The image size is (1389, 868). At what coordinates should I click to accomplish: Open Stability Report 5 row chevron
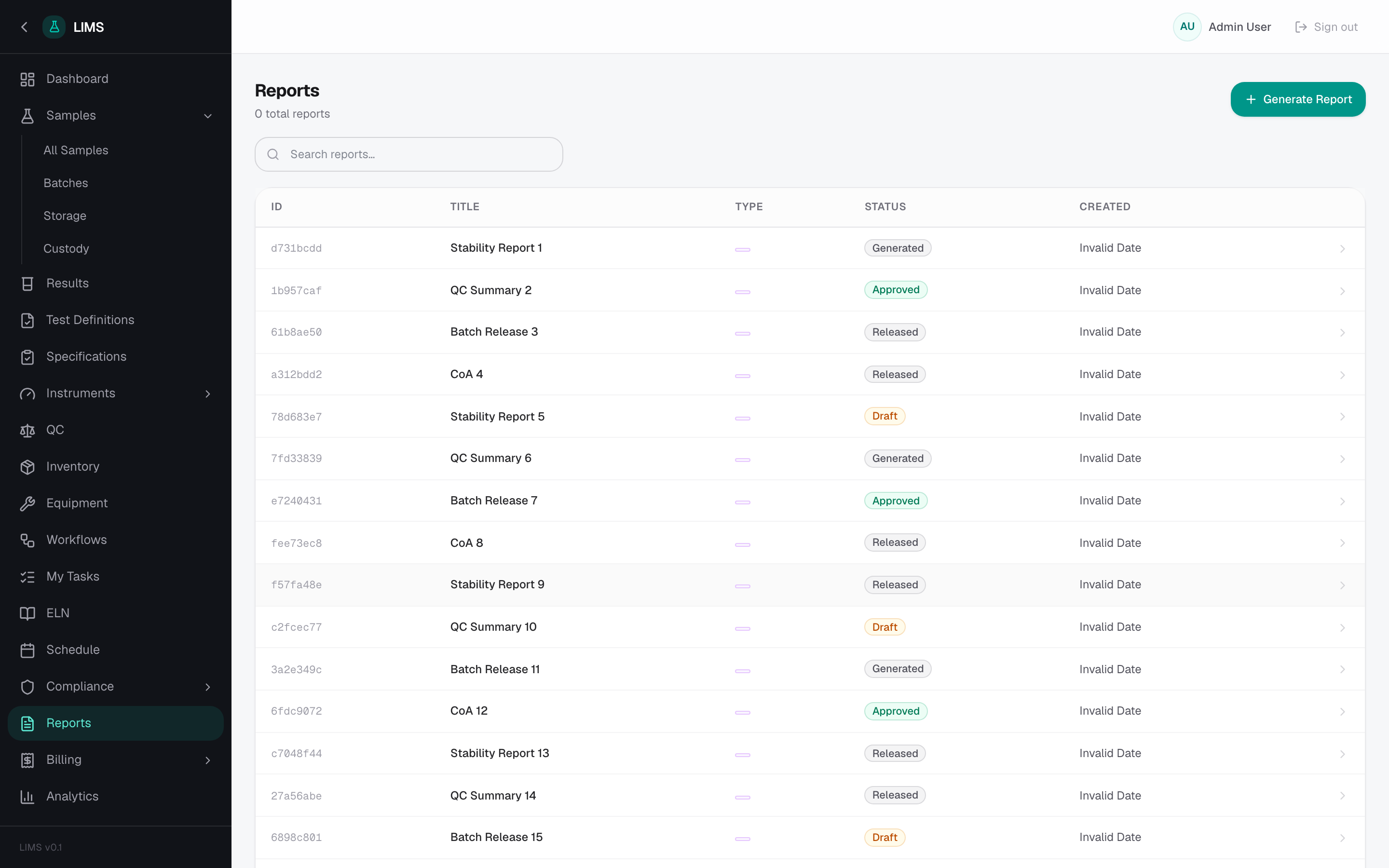1343,417
